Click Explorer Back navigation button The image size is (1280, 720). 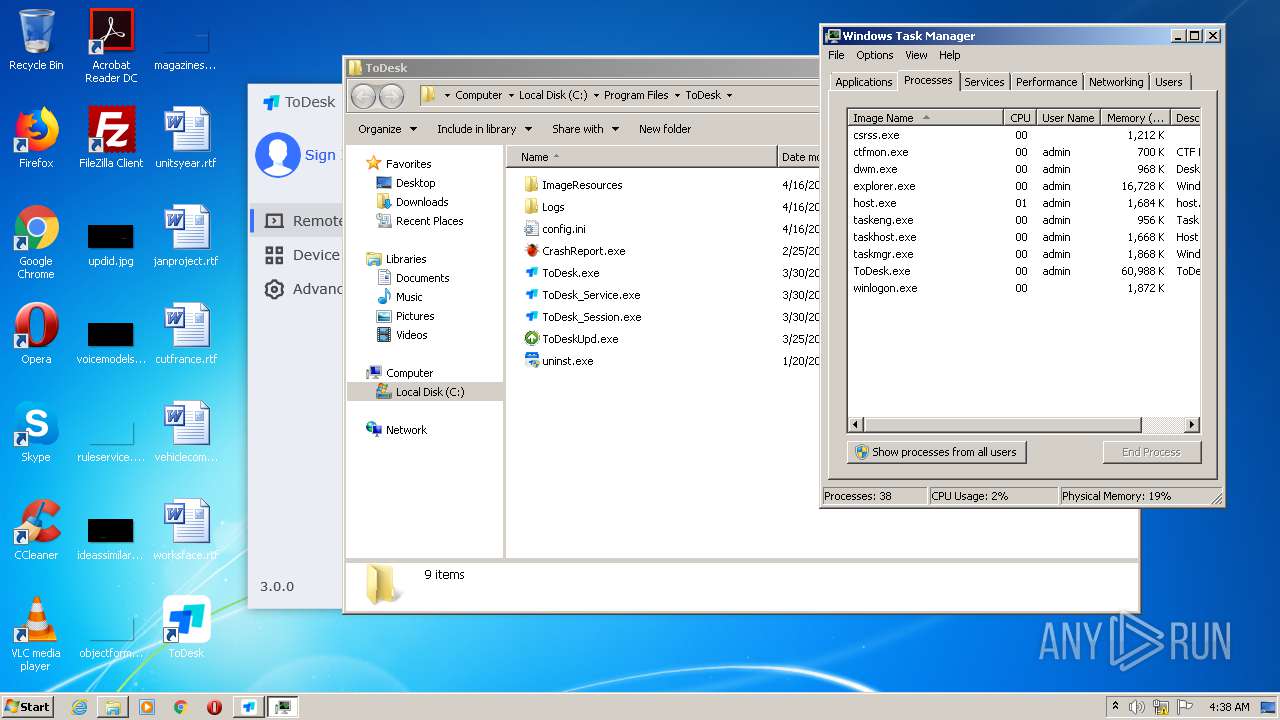[x=363, y=96]
